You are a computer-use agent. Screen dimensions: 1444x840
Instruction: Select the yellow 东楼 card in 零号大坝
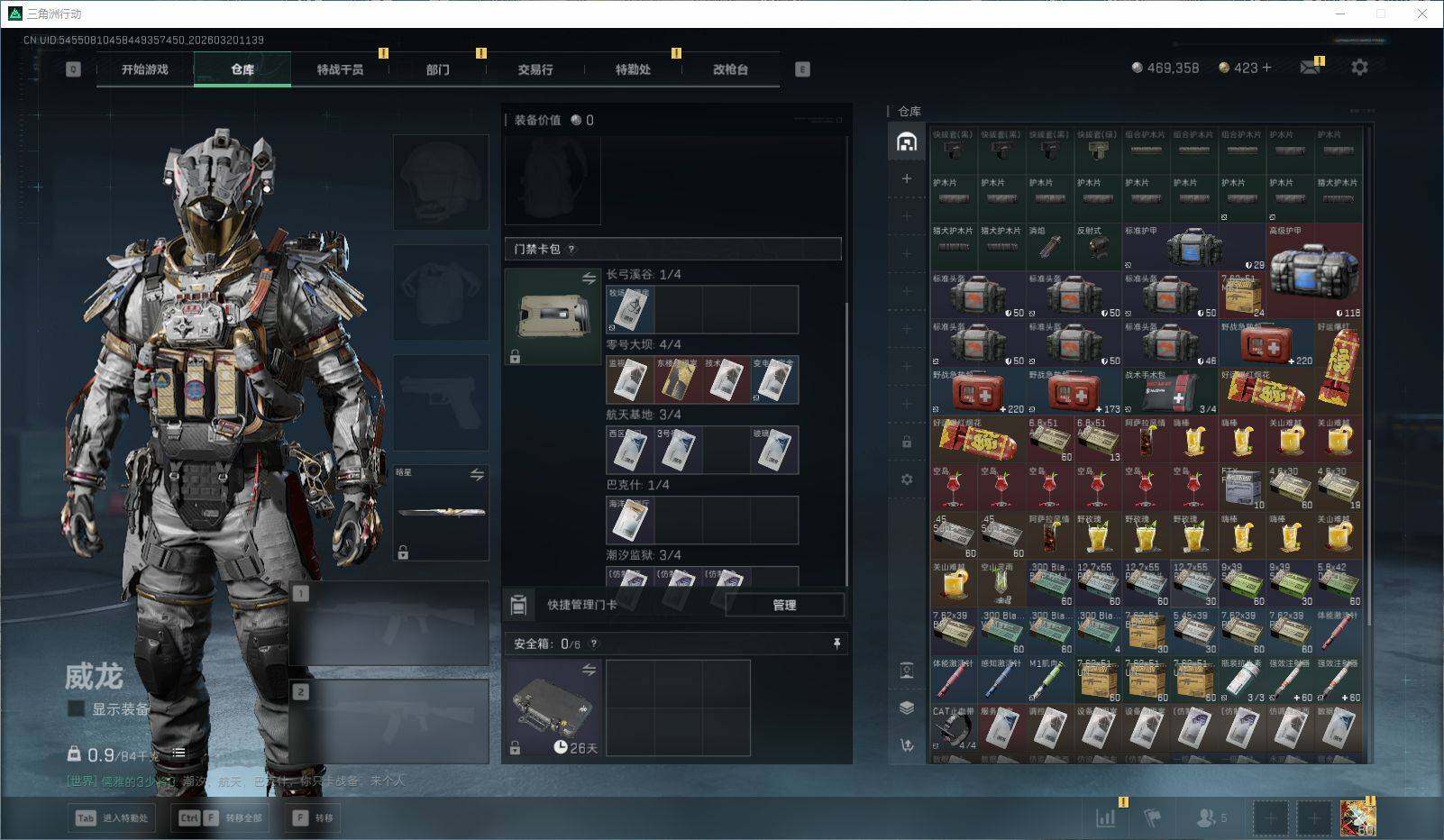pos(678,379)
